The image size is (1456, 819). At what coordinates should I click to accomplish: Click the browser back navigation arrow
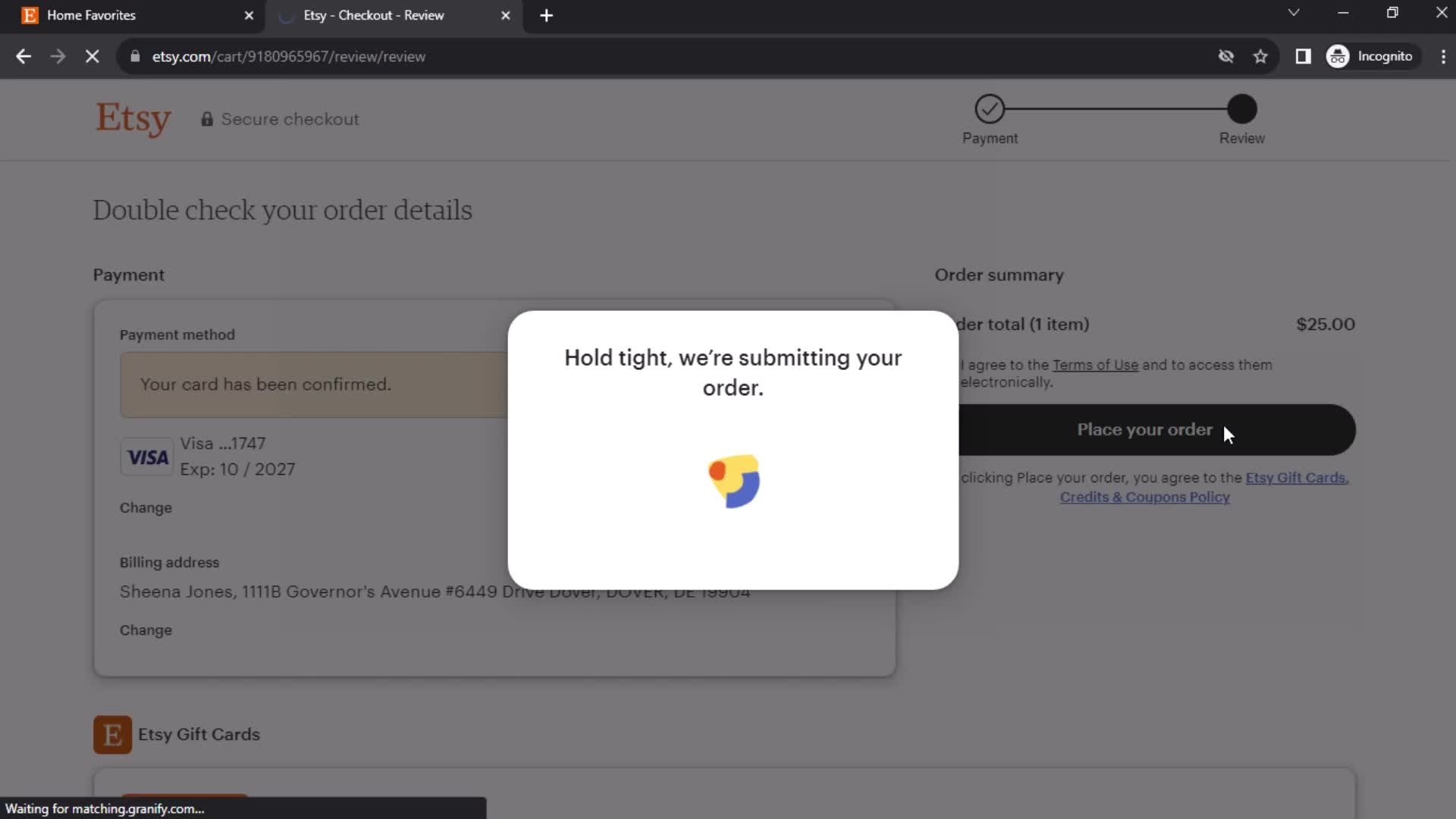(x=24, y=57)
